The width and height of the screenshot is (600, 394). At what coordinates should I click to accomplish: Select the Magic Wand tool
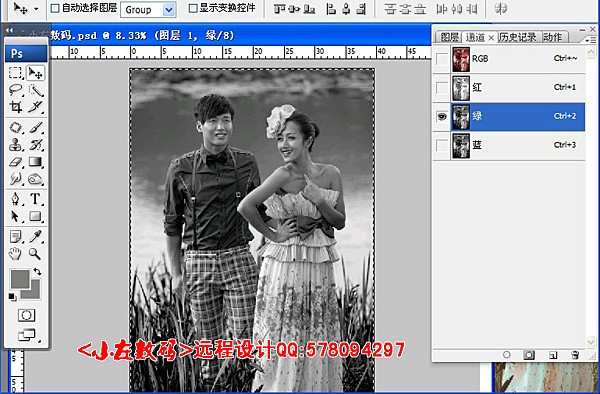pyautogui.click(x=35, y=90)
